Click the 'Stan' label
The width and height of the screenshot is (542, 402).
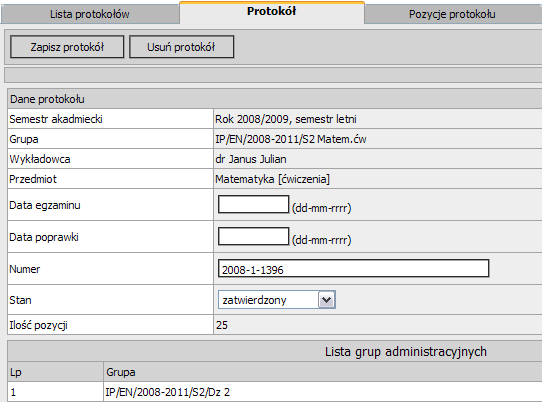pyautogui.click(x=20, y=300)
